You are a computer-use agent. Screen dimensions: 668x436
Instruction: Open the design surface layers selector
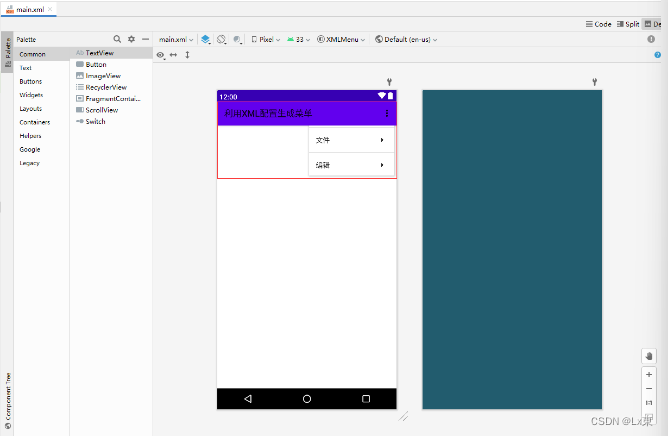click(x=206, y=40)
